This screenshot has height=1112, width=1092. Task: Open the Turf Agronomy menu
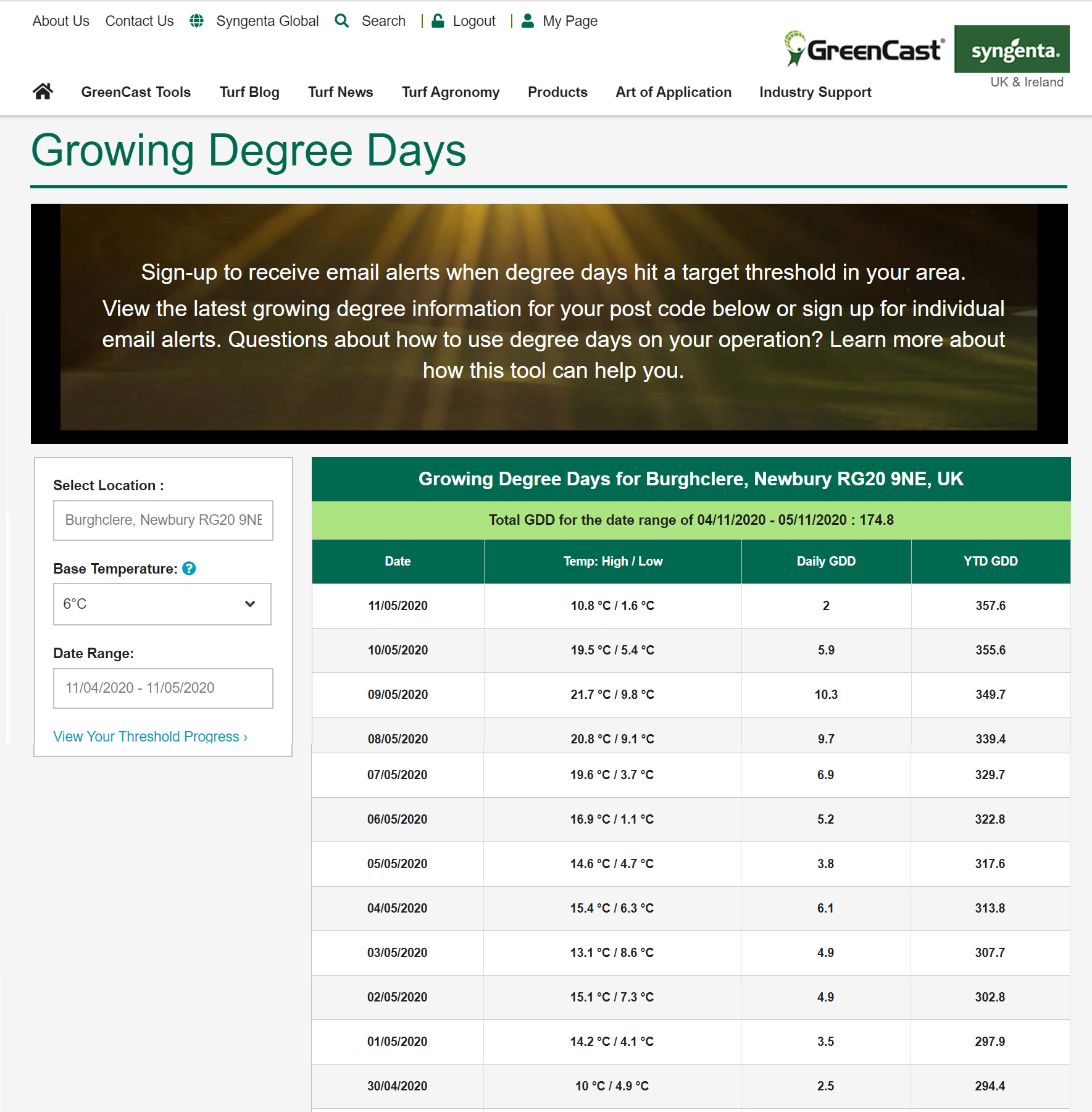pos(450,92)
